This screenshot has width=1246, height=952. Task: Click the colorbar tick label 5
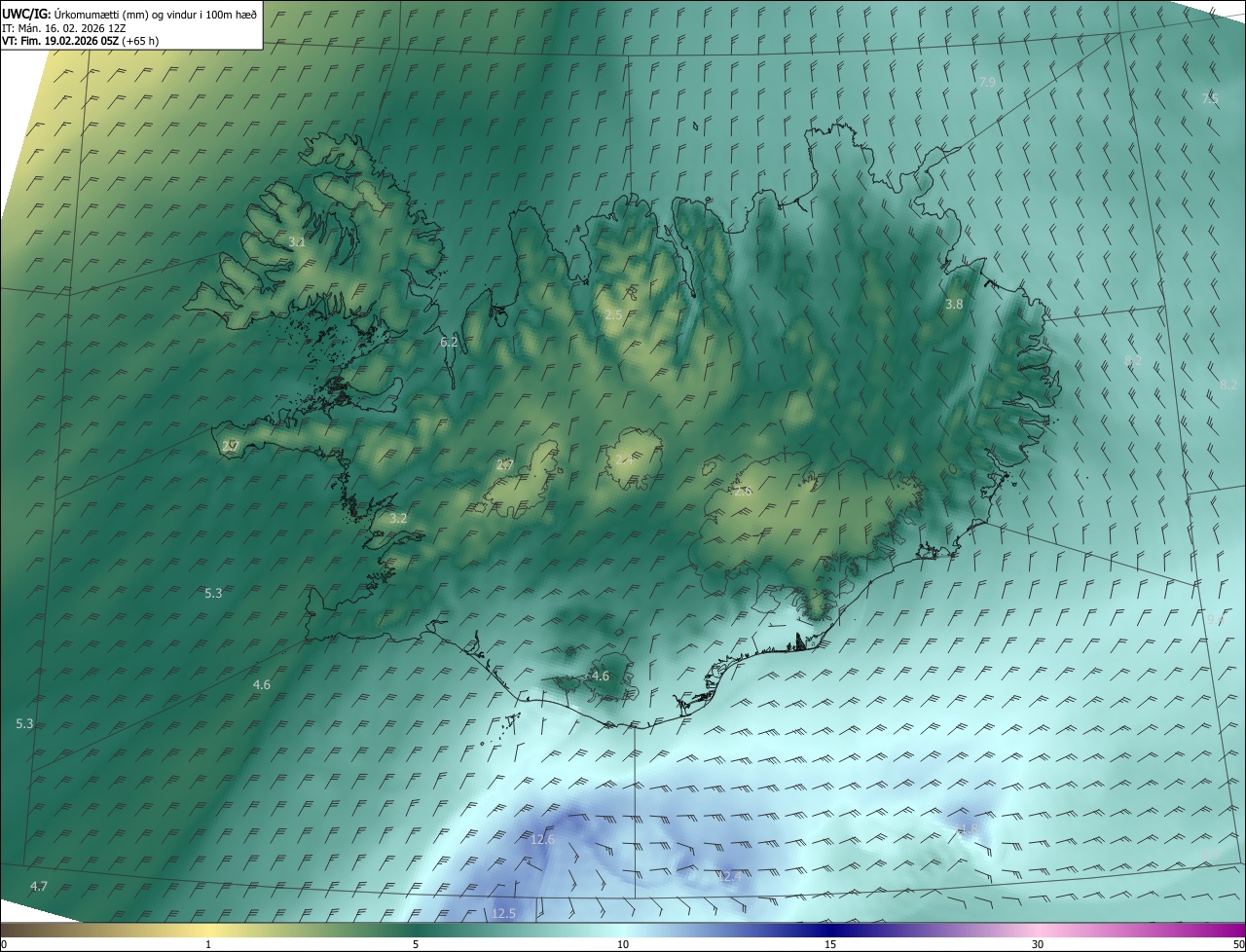[x=416, y=945]
